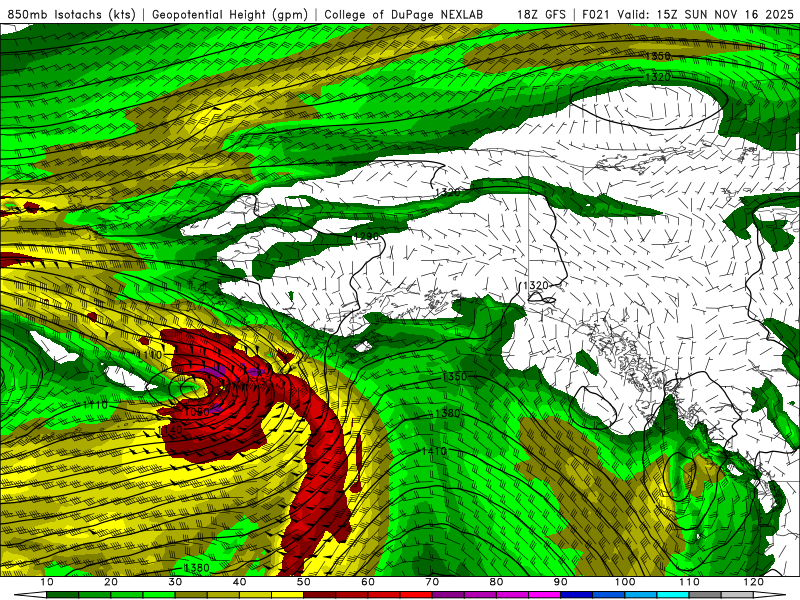The width and height of the screenshot is (800, 600).
Task: Click the 90 value on the color bar scale
Action: 560,582
